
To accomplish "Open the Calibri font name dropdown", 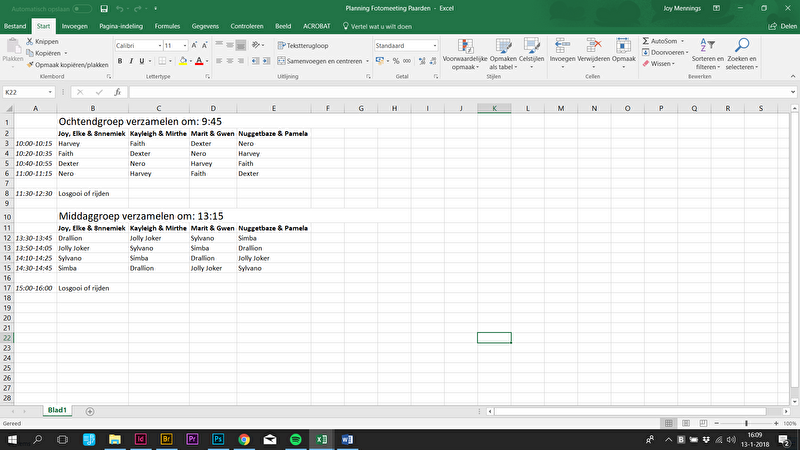I will point(160,45).
